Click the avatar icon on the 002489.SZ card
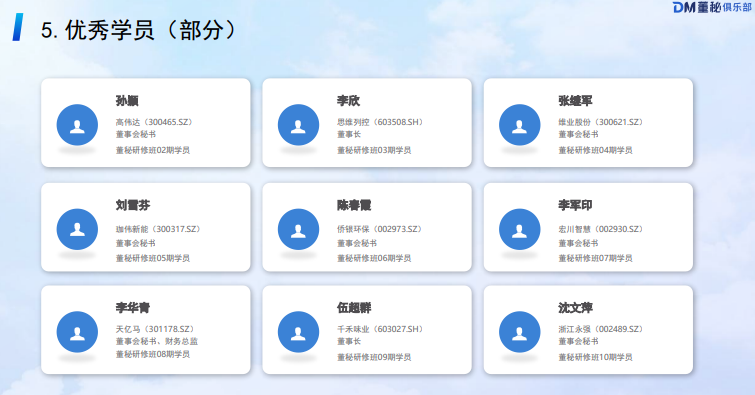 click(520, 332)
